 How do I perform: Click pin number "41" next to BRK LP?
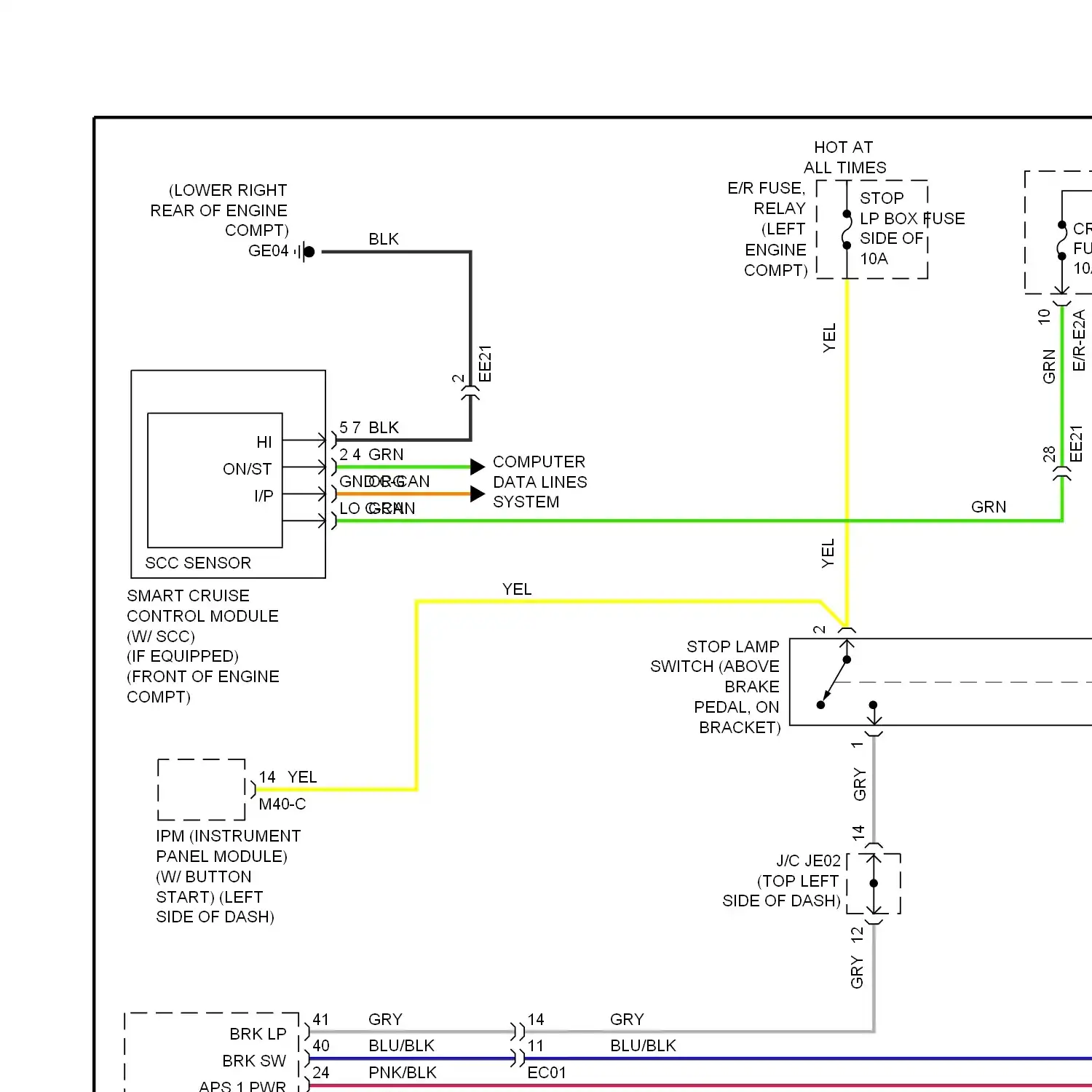[321, 1019]
